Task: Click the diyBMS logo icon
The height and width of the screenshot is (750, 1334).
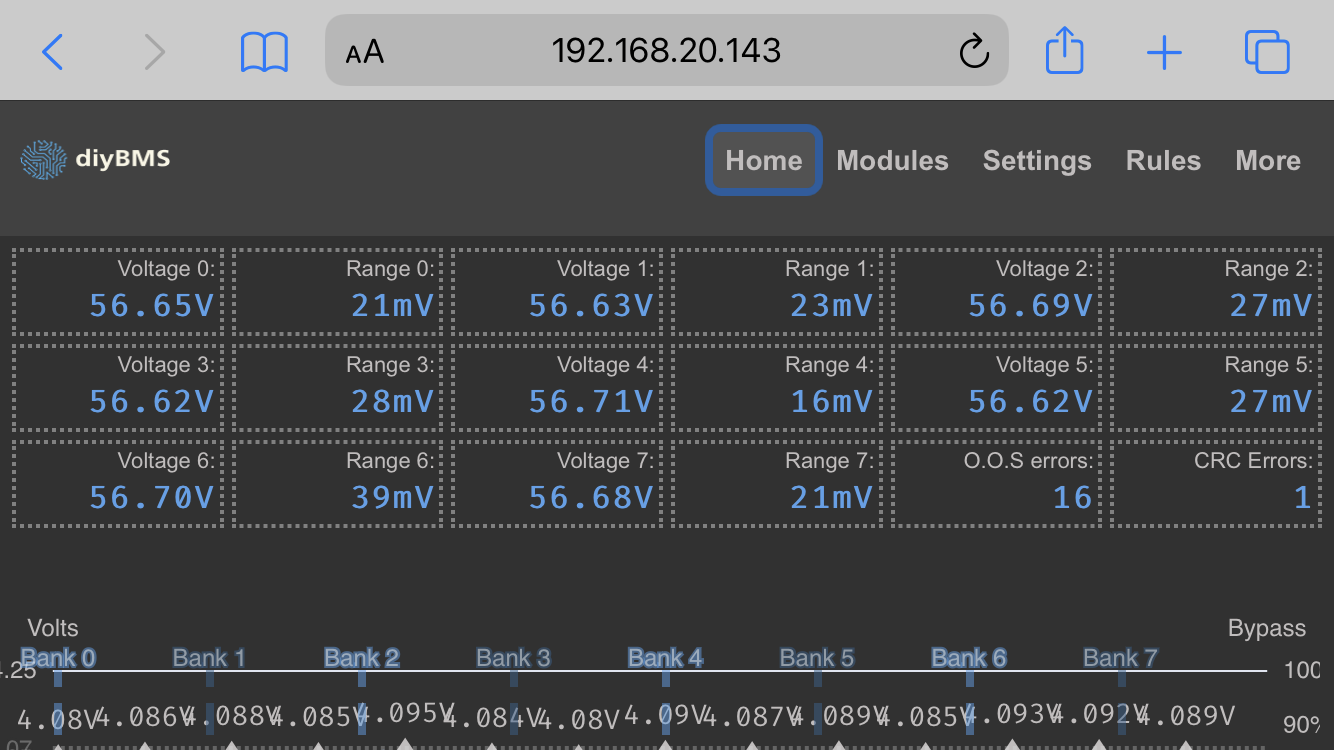Action: (x=41, y=159)
